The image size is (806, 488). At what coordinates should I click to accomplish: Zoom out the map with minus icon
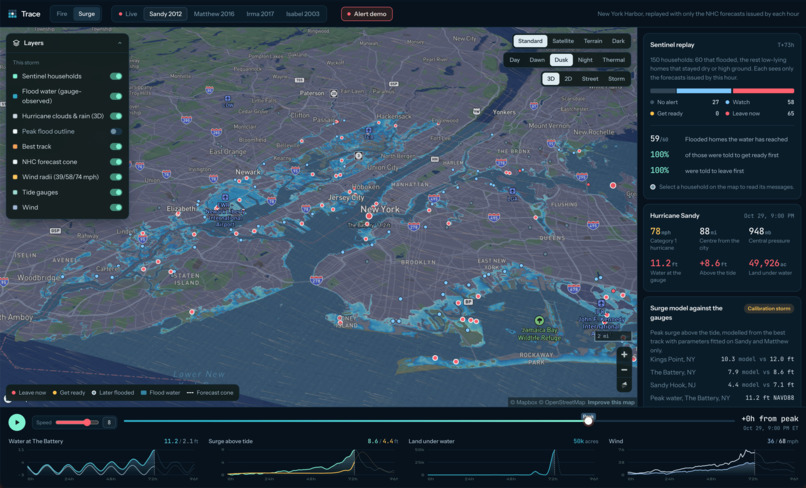624,370
